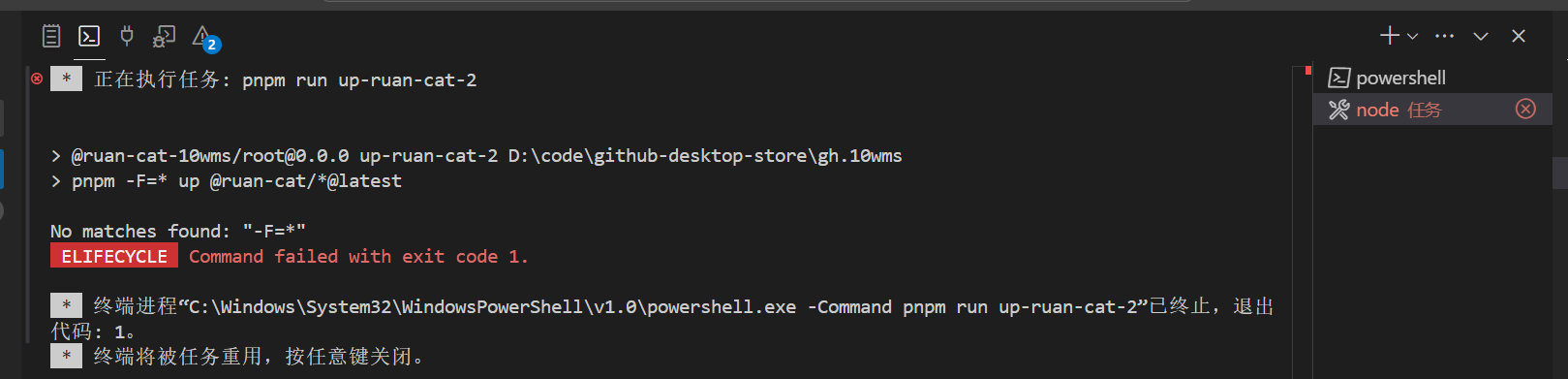Create a new terminal with plus icon
The image size is (1568, 379).
[1390, 36]
